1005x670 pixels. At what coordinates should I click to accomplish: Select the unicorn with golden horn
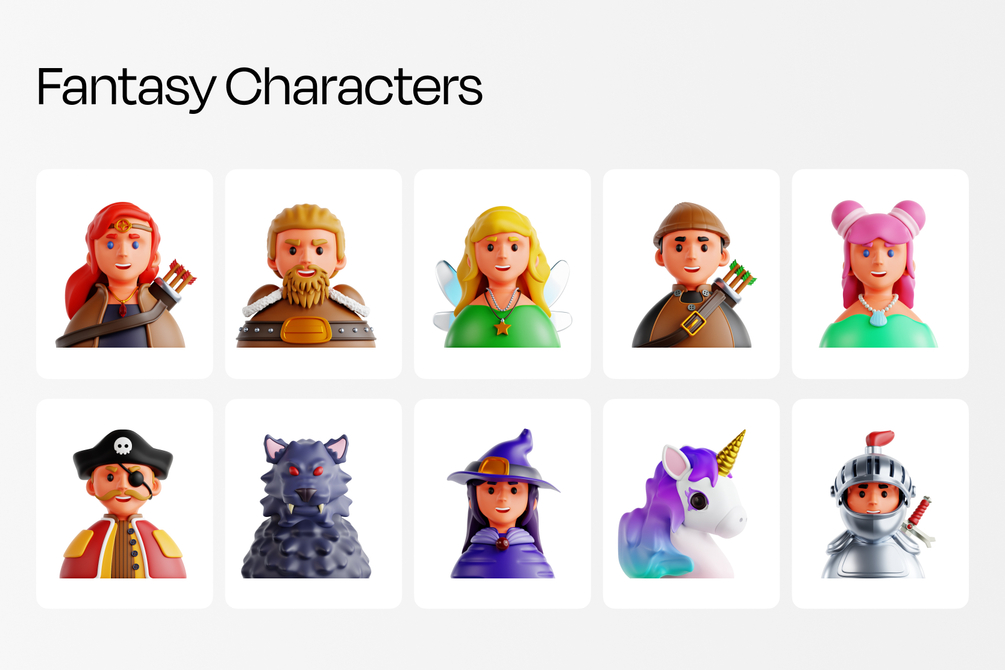692,504
